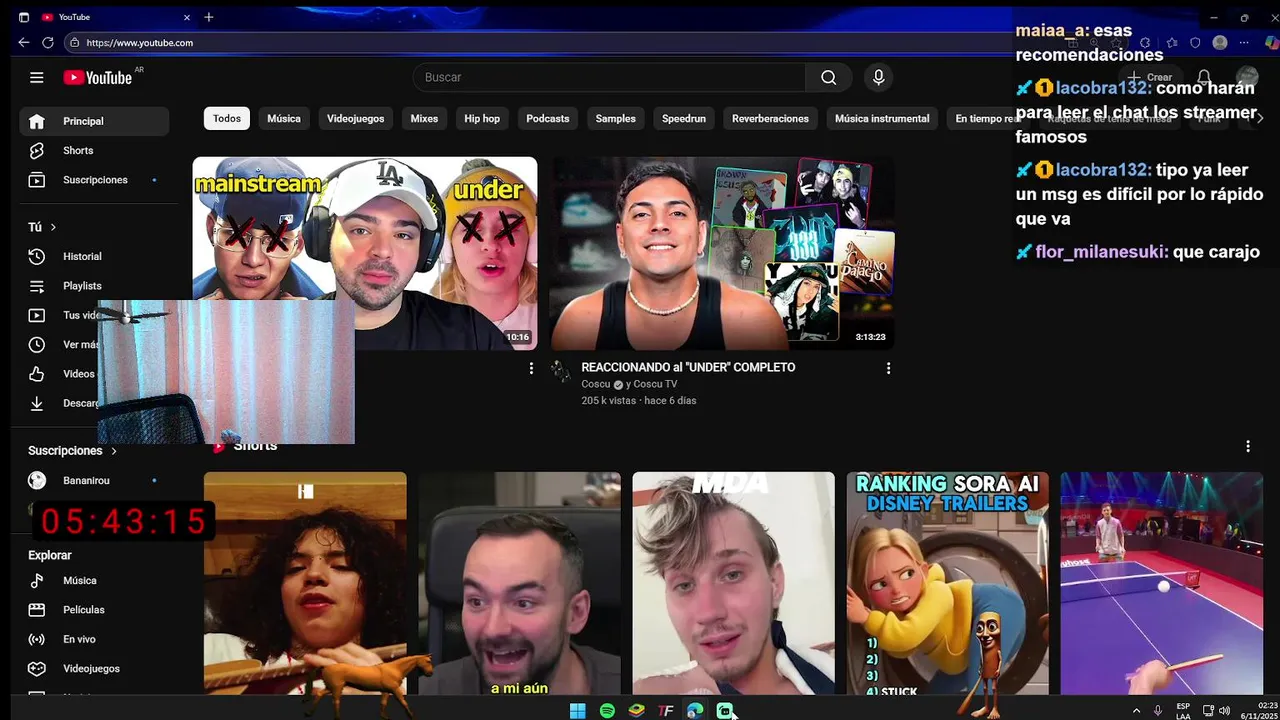1280x720 pixels.
Task: Close the YouTube browser tab
Action: 184,17
